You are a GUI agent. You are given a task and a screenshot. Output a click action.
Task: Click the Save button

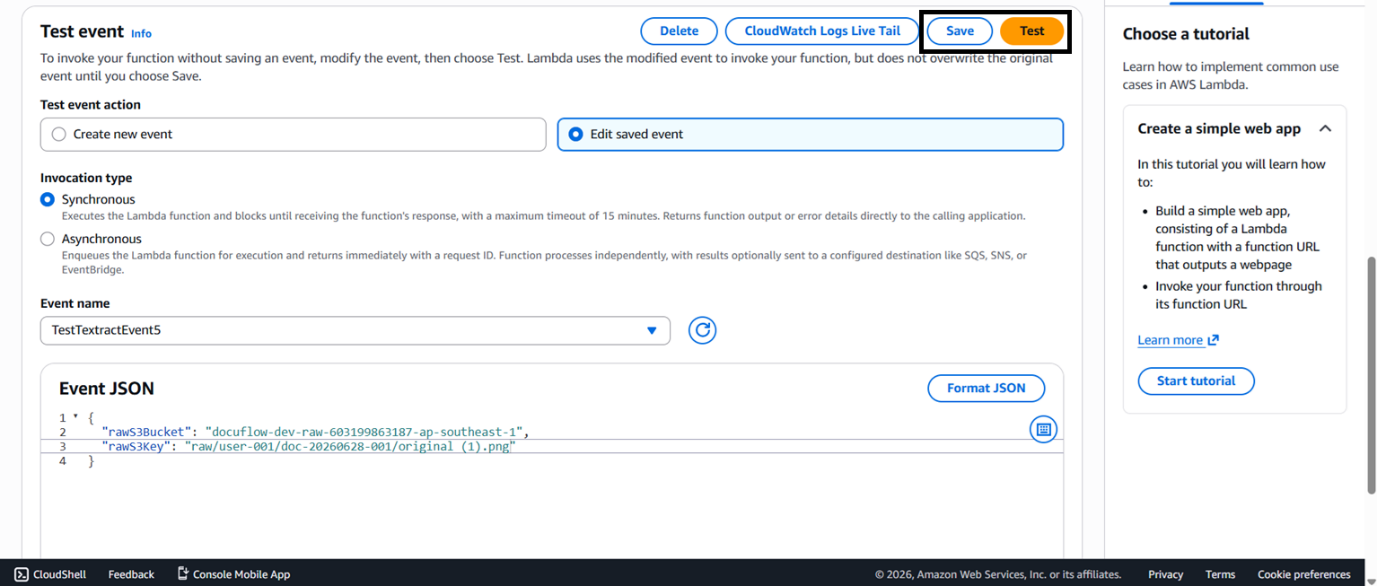960,31
